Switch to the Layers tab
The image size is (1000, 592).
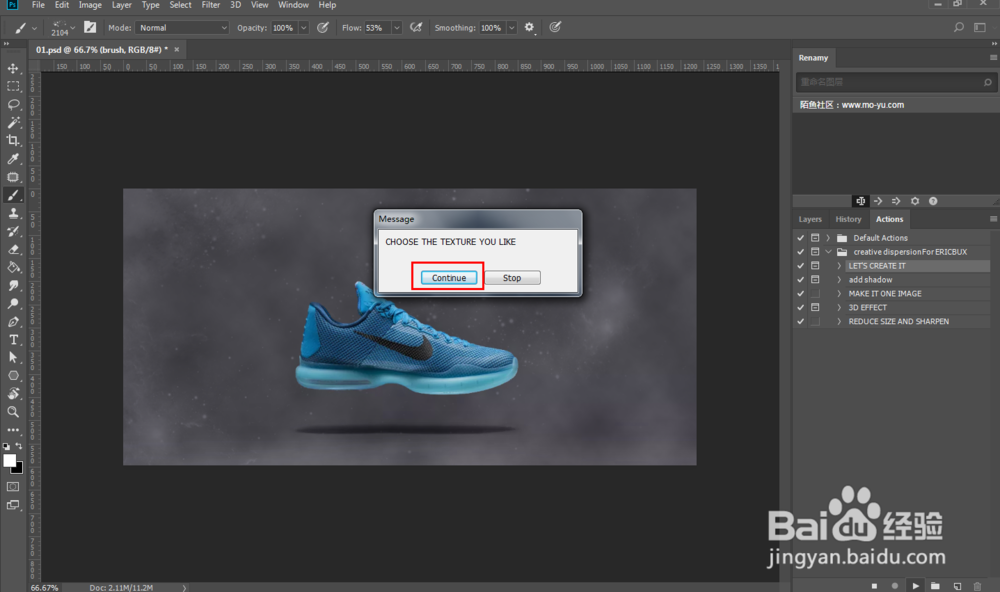[x=810, y=219]
